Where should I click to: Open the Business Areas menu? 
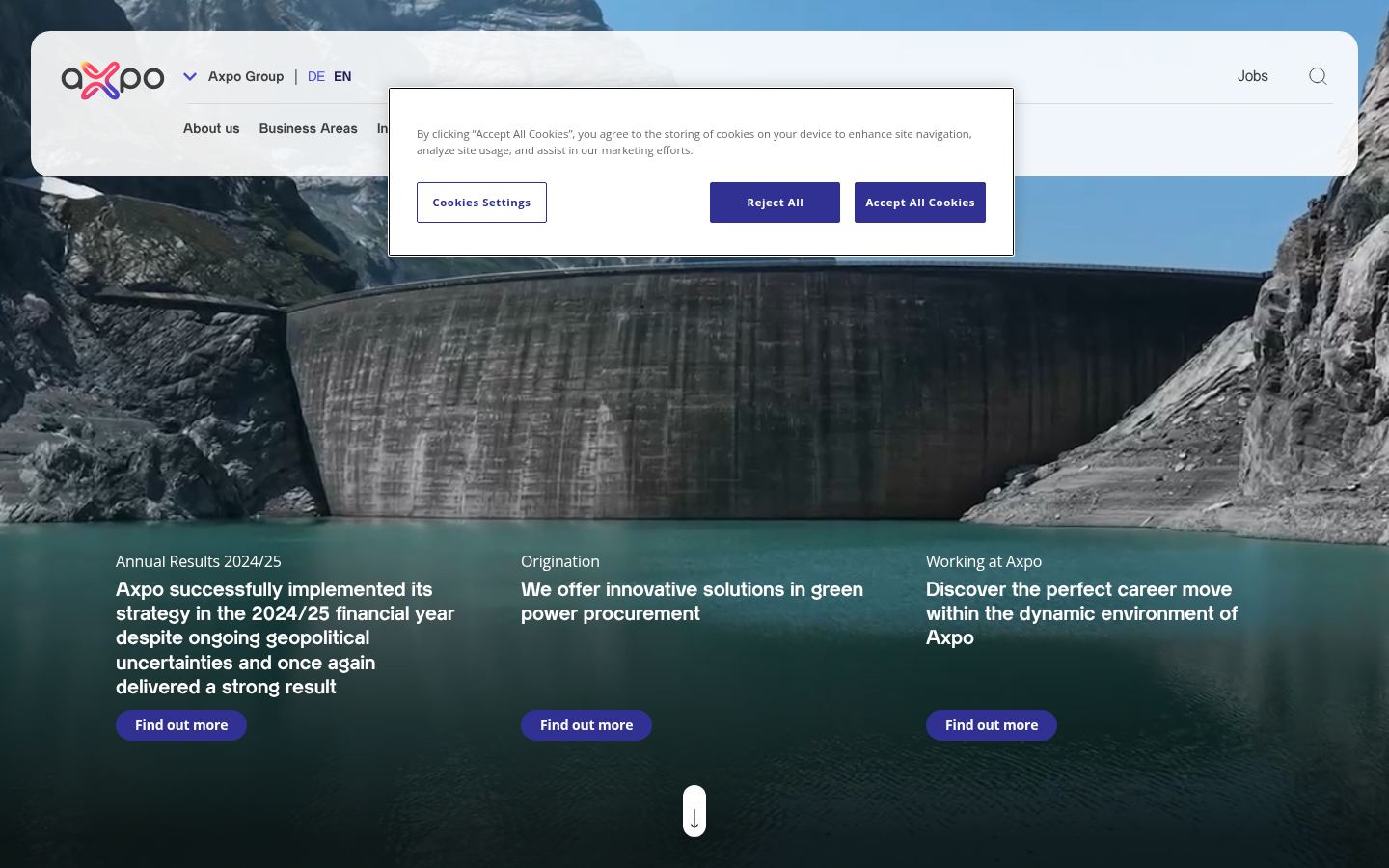[x=308, y=128]
